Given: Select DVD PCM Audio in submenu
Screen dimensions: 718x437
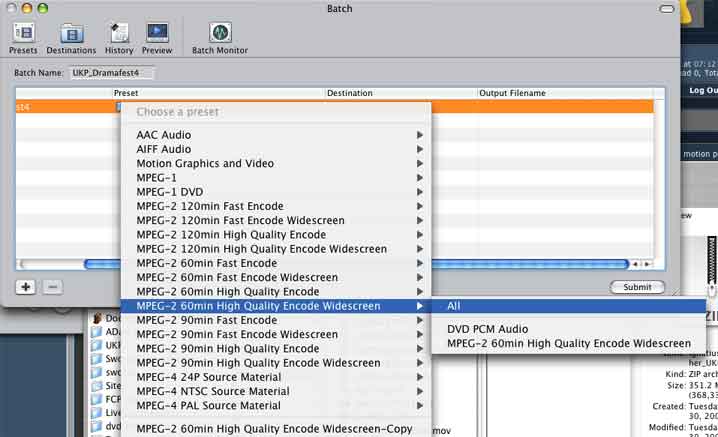Looking at the screenshot, I should point(568,329).
